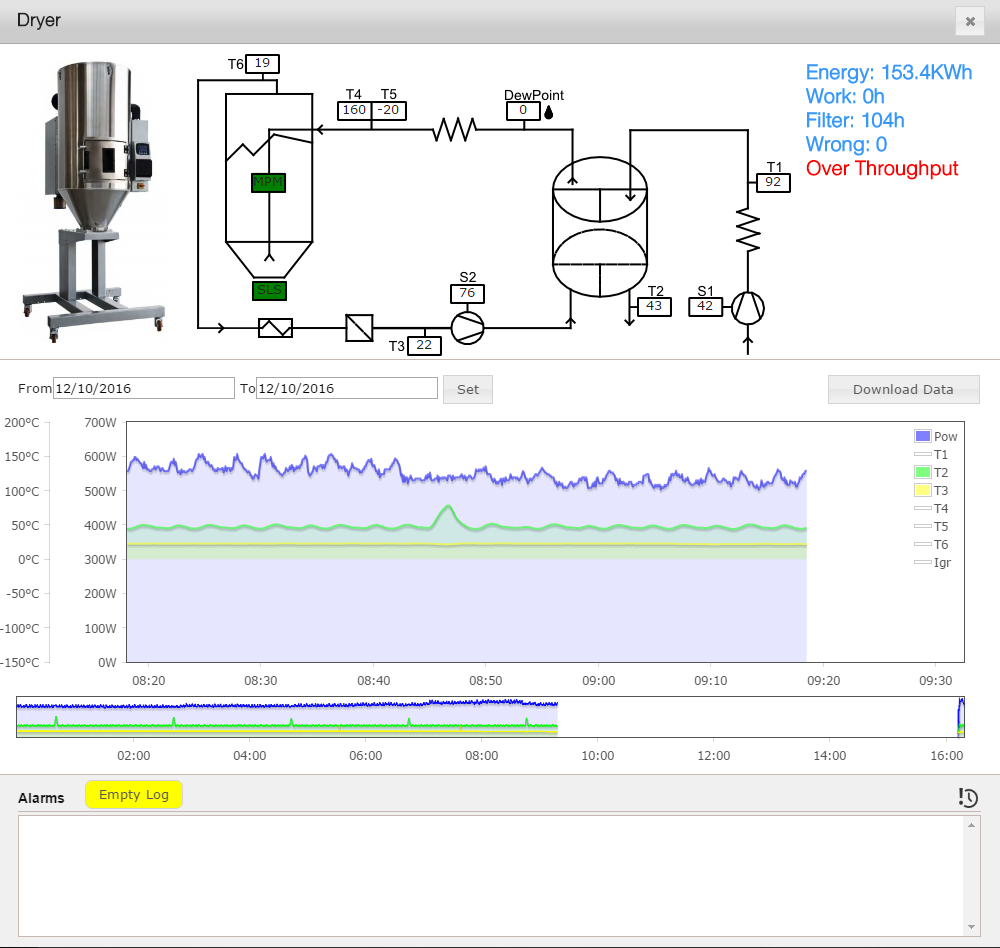Click the green SLS indicator below hopper
This screenshot has height=948, width=1000.
pos(268,290)
